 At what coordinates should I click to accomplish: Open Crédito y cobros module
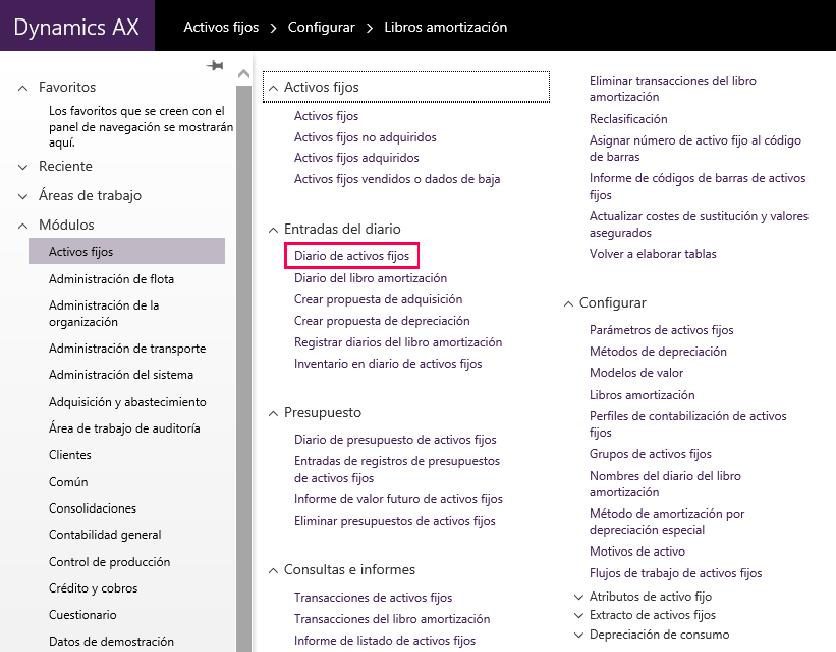[93, 588]
